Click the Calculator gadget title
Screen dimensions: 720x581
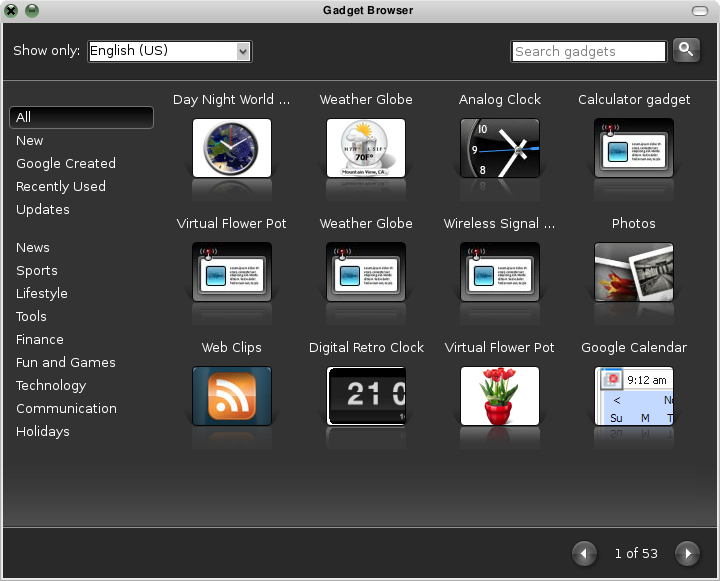pos(634,100)
